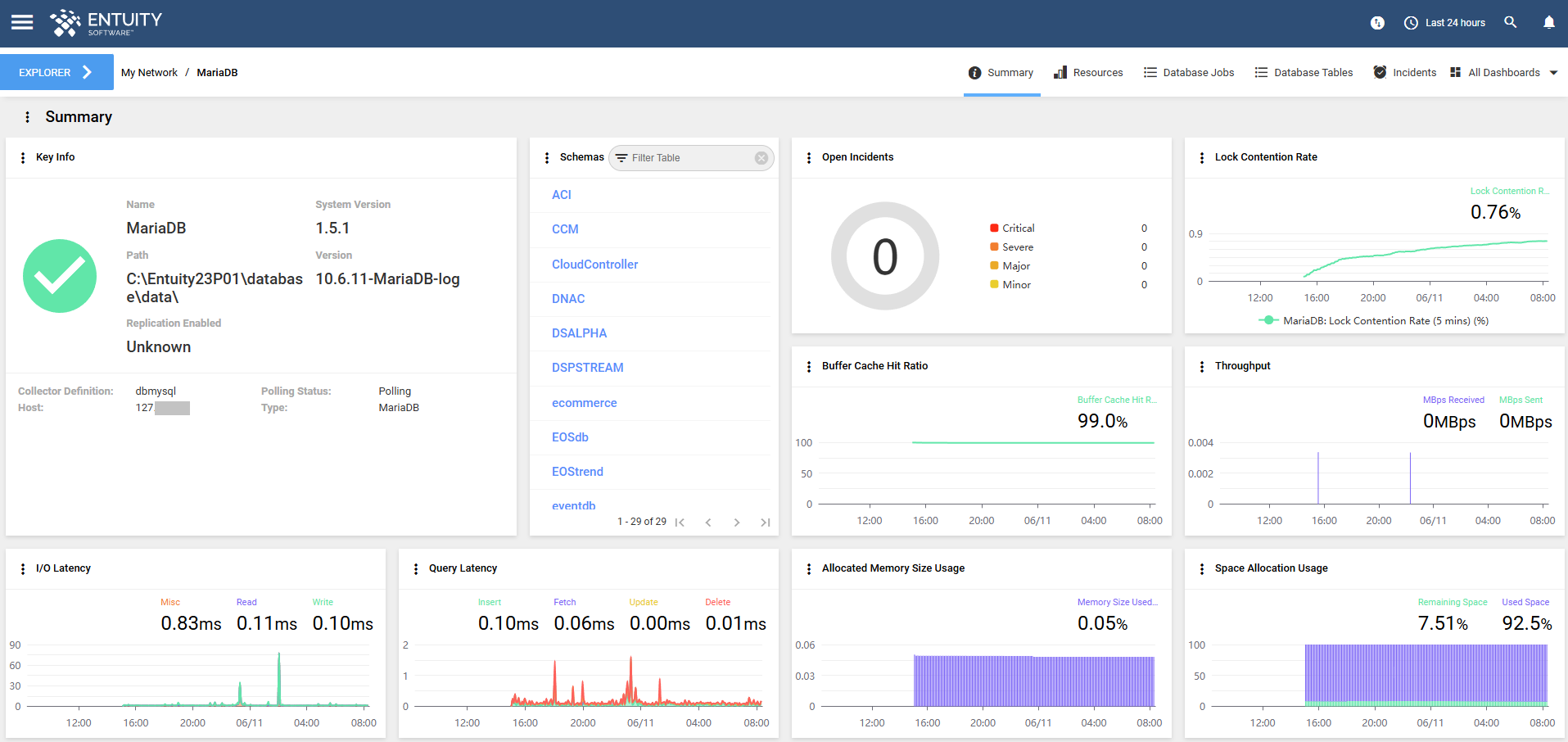Screen dimensions: 1568x742
Task: Click the Entuity Software logo
Action: coord(106,23)
